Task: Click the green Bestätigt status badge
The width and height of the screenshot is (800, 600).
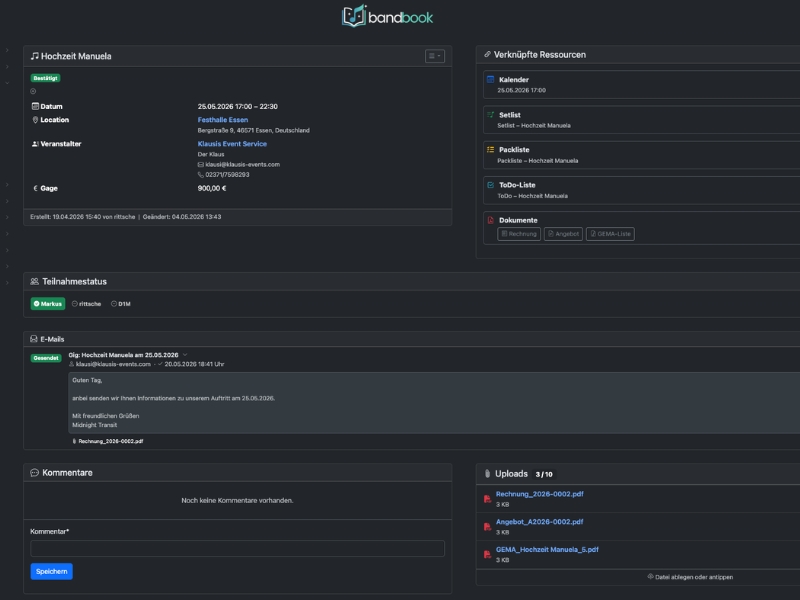Action: (x=45, y=78)
